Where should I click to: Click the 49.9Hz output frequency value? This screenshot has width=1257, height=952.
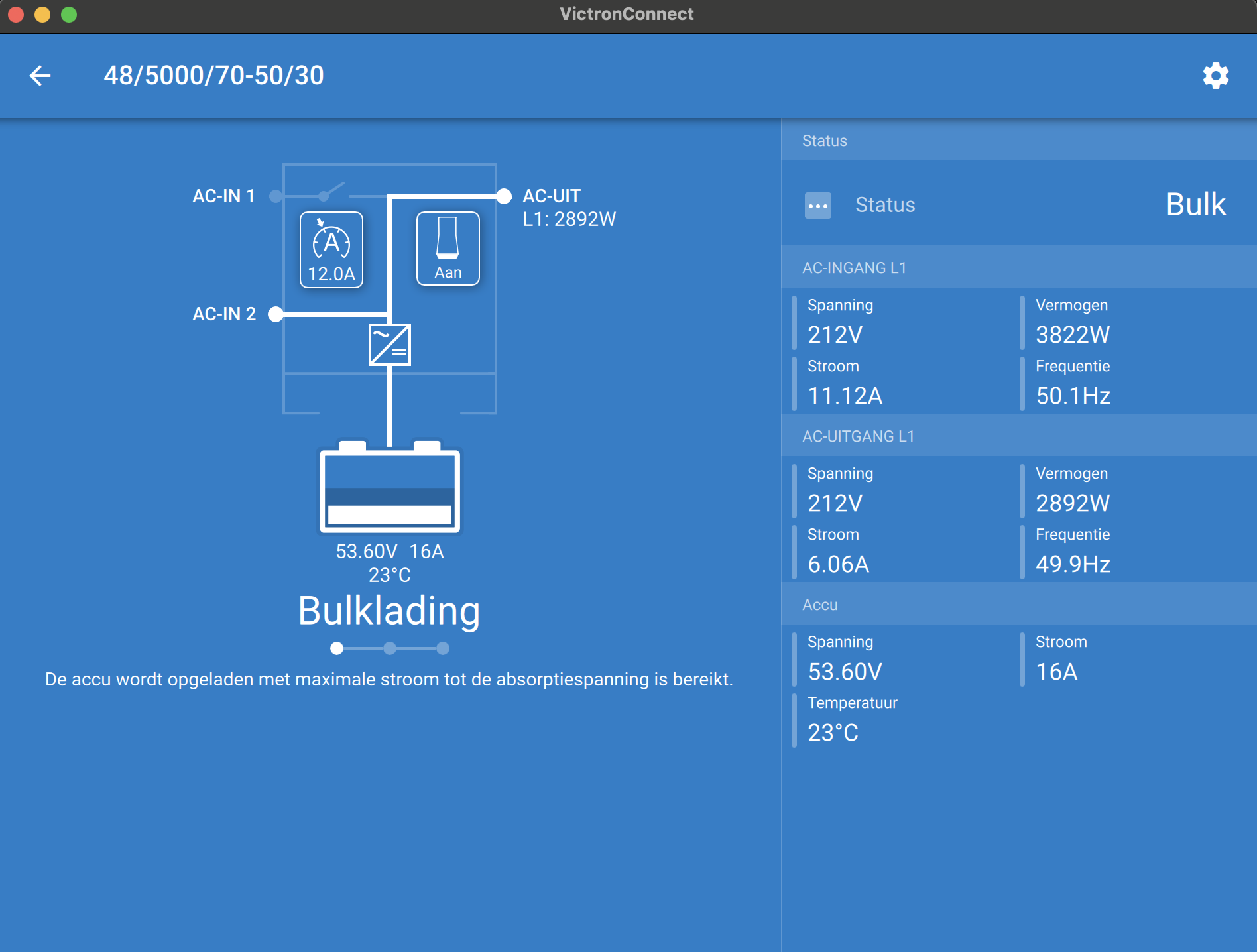[x=1073, y=564]
